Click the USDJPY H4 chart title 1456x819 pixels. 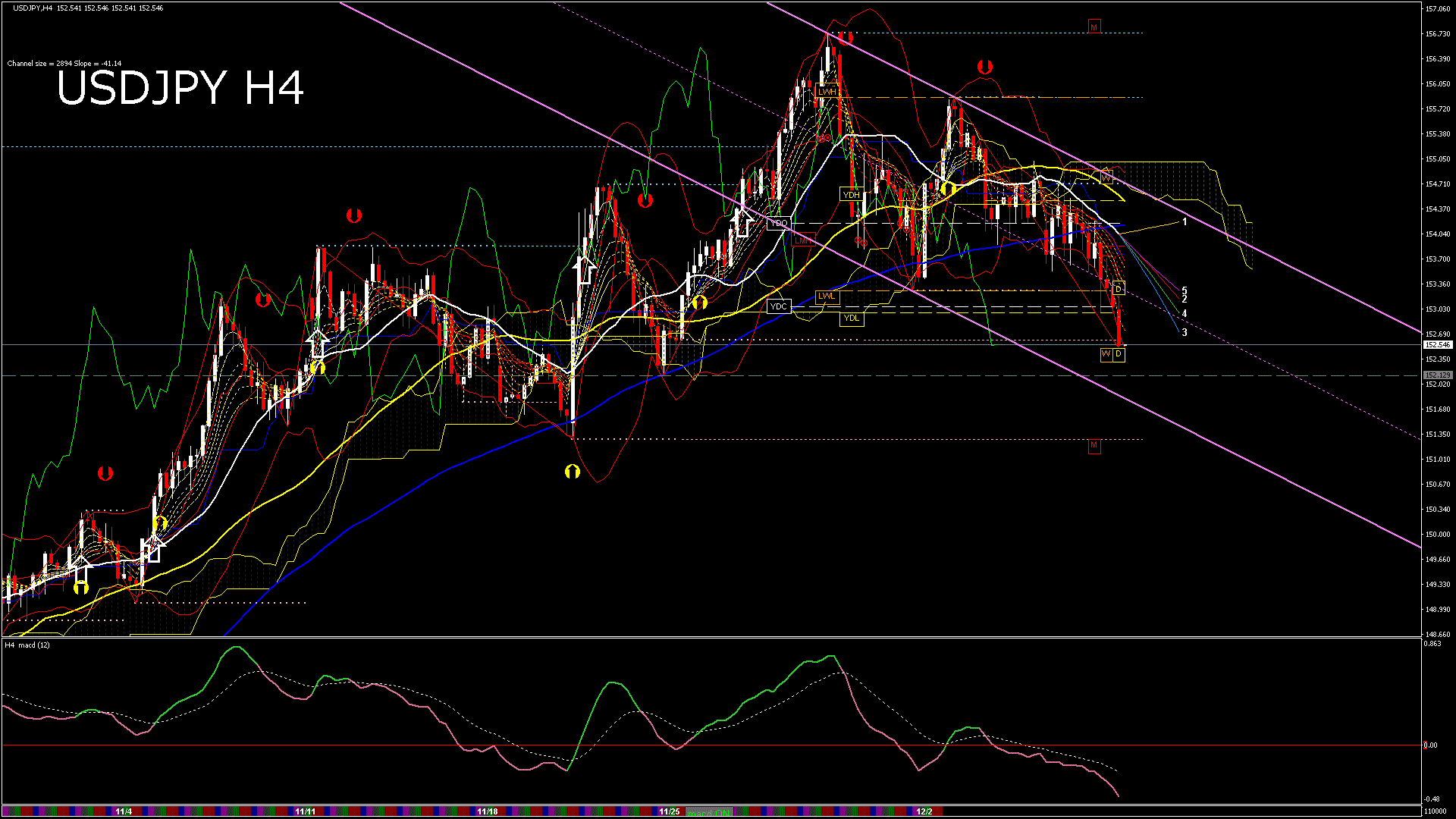180,88
